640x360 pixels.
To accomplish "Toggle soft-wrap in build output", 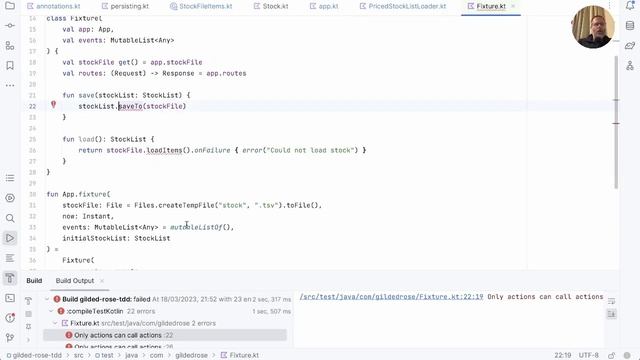I will pyautogui.click(x=611, y=301).
